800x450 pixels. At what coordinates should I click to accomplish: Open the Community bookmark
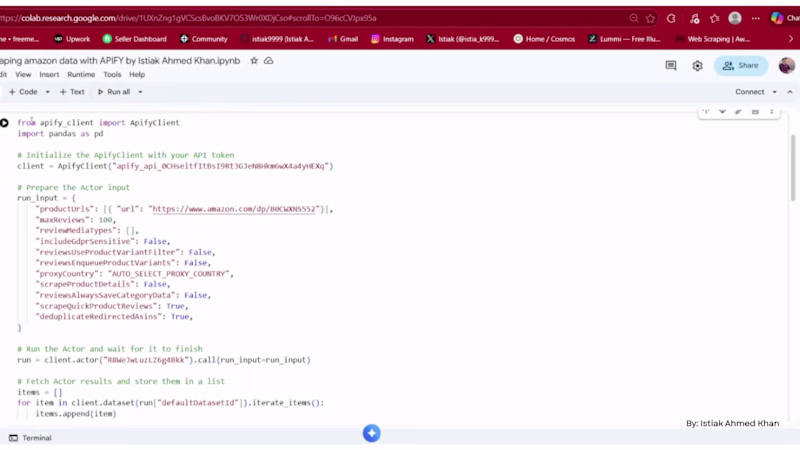[x=204, y=39]
